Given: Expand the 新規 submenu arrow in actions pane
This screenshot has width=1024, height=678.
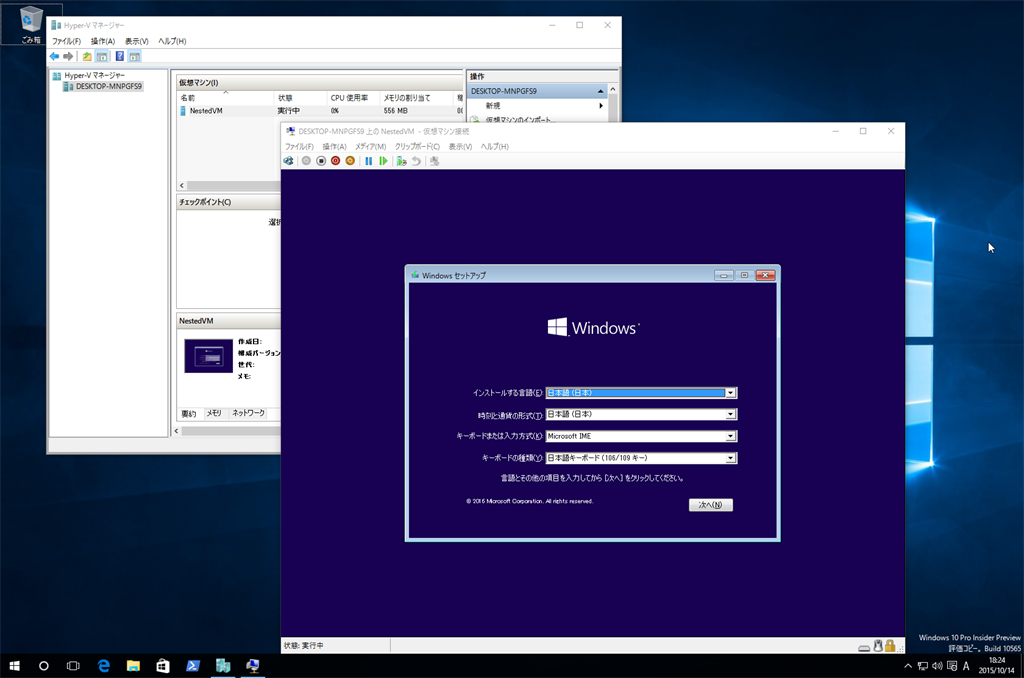Looking at the screenshot, I should (601, 105).
